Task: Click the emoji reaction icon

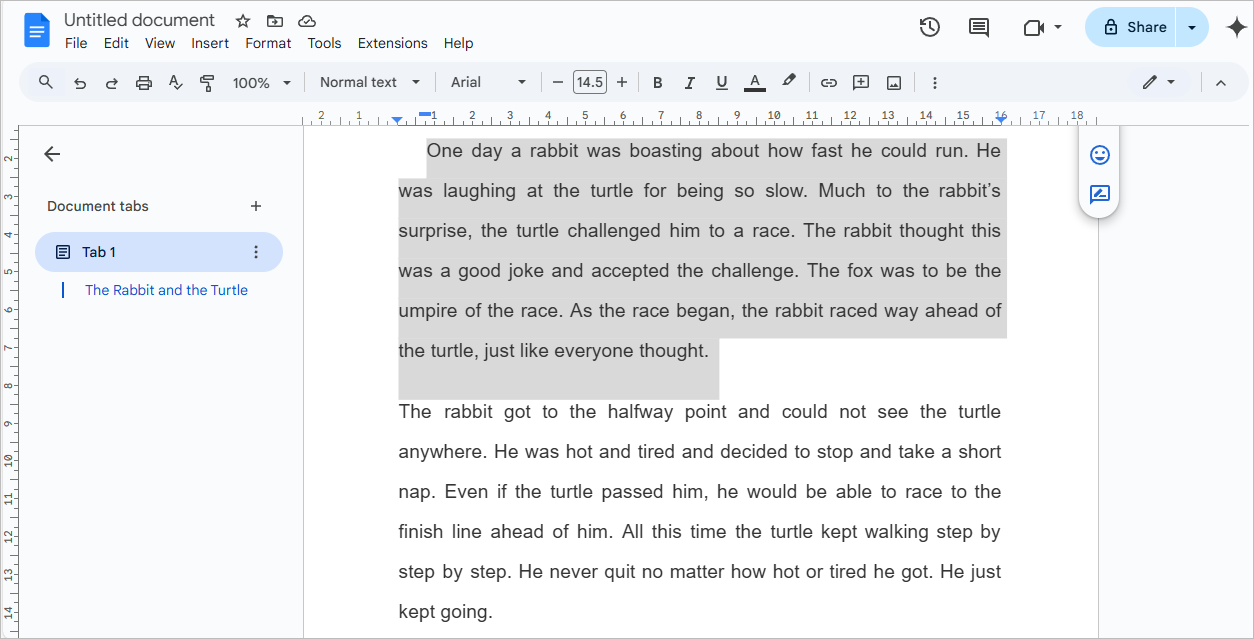Action: (x=1099, y=155)
